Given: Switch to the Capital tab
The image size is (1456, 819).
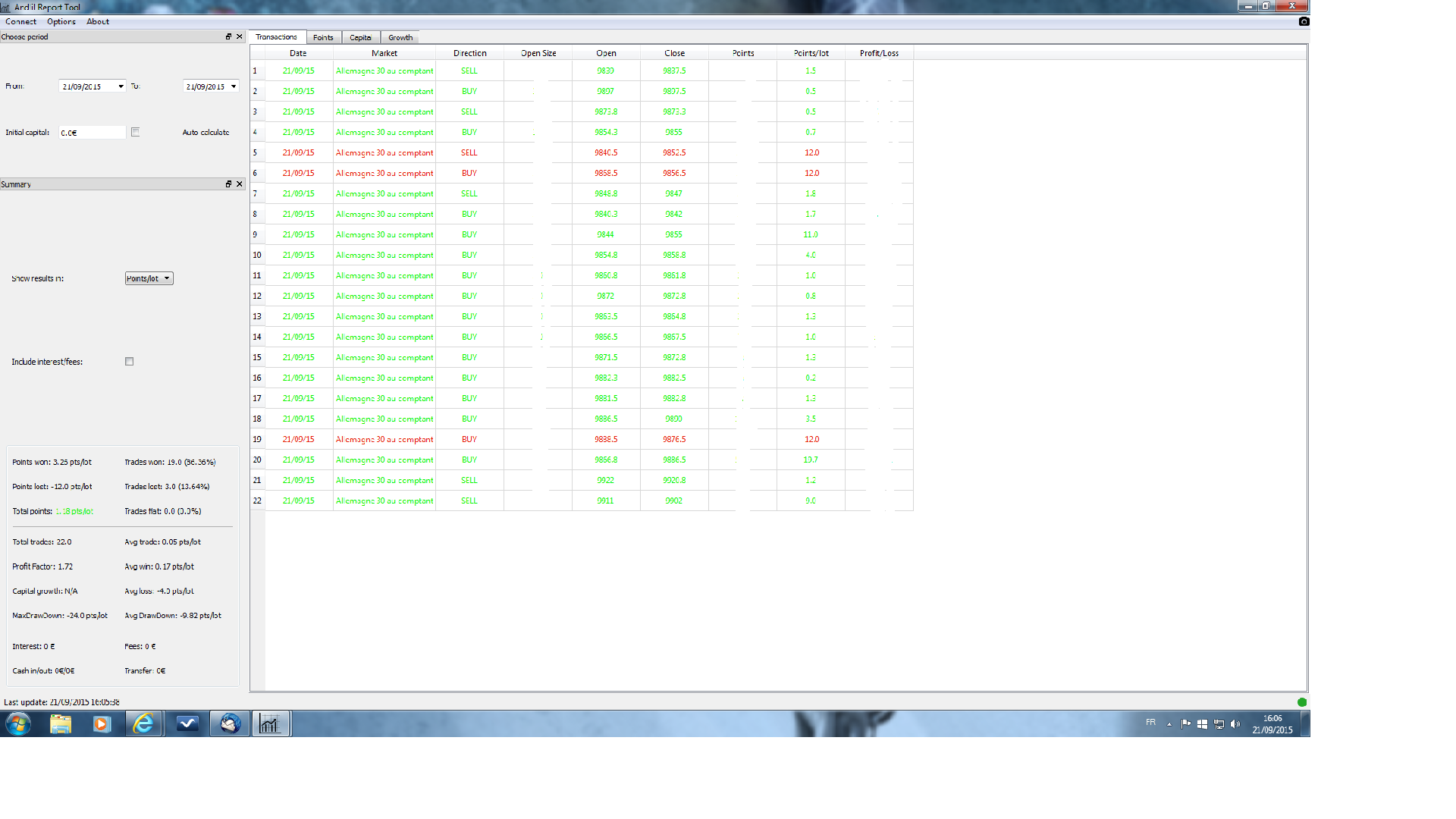Looking at the screenshot, I should coord(360,37).
